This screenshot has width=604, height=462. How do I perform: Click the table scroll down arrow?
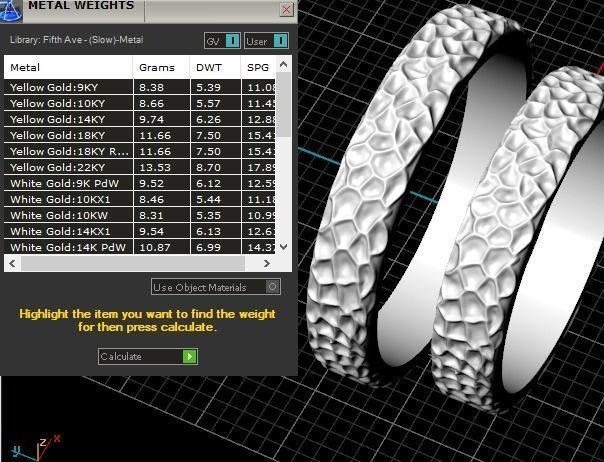coord(284,247)
